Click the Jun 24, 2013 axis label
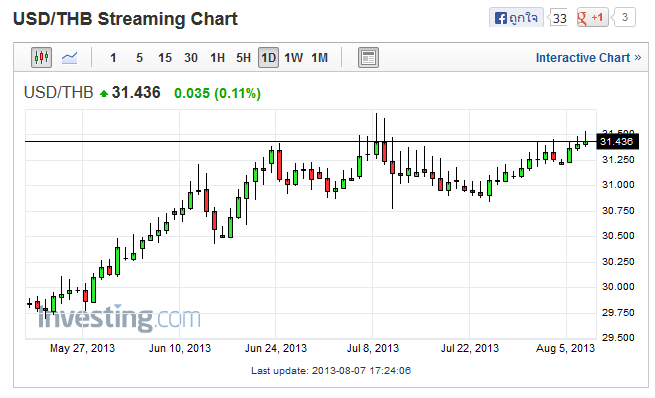 276,348
